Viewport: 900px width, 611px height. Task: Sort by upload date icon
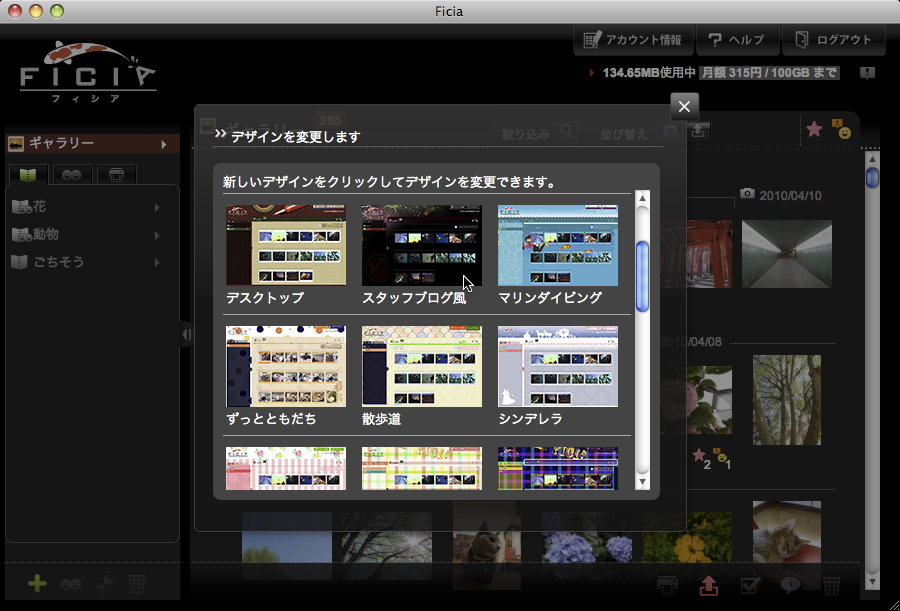tap(698, 132)
